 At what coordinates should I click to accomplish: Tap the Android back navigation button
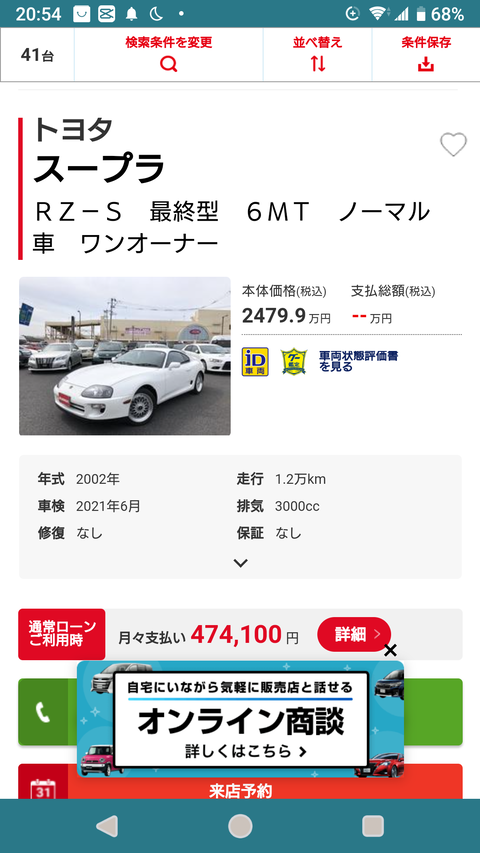[107, 826]
